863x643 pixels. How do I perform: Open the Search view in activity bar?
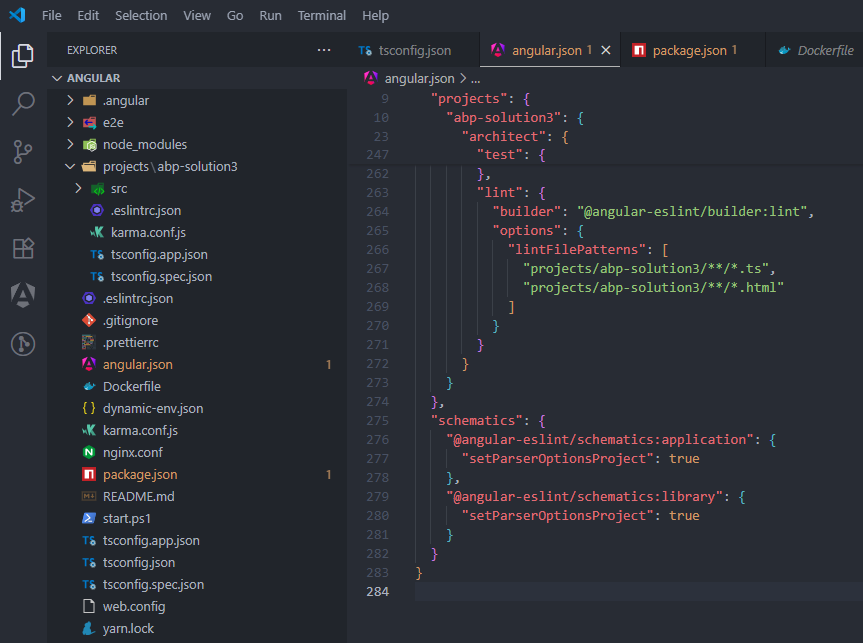coord(22,103)
